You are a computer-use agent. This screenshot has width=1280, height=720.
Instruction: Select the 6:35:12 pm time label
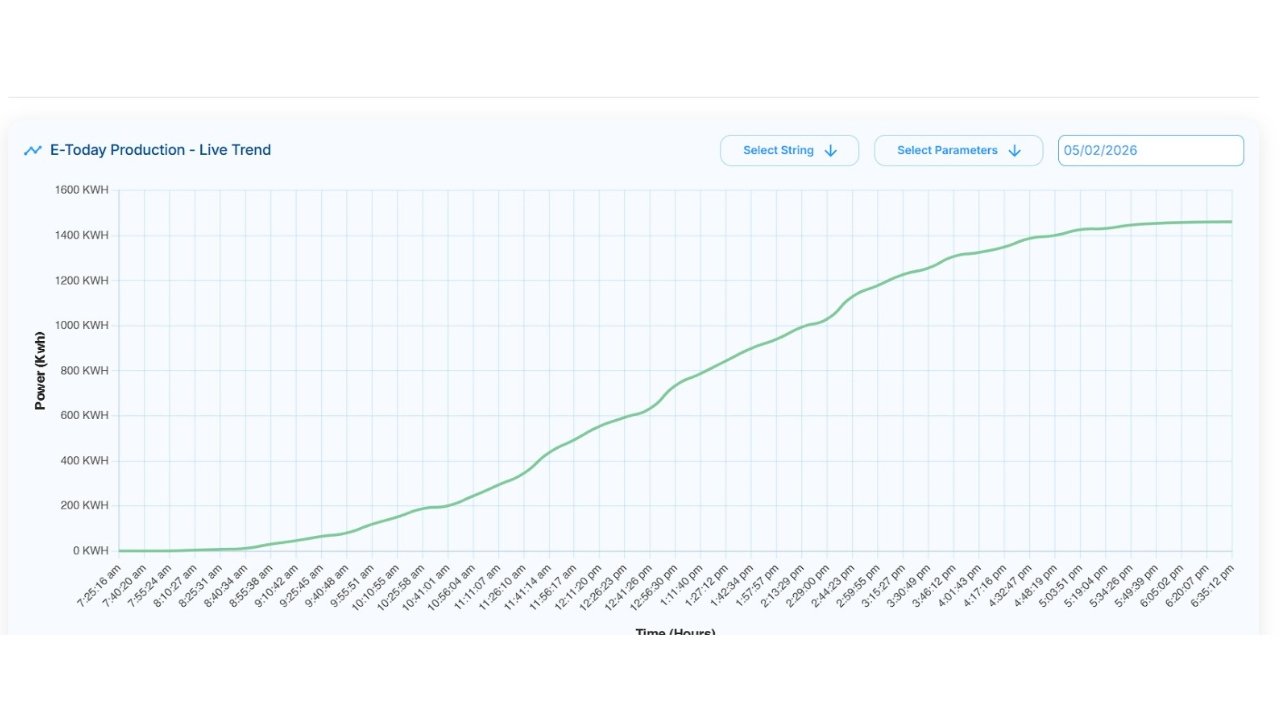click(x=1212, y=584)
